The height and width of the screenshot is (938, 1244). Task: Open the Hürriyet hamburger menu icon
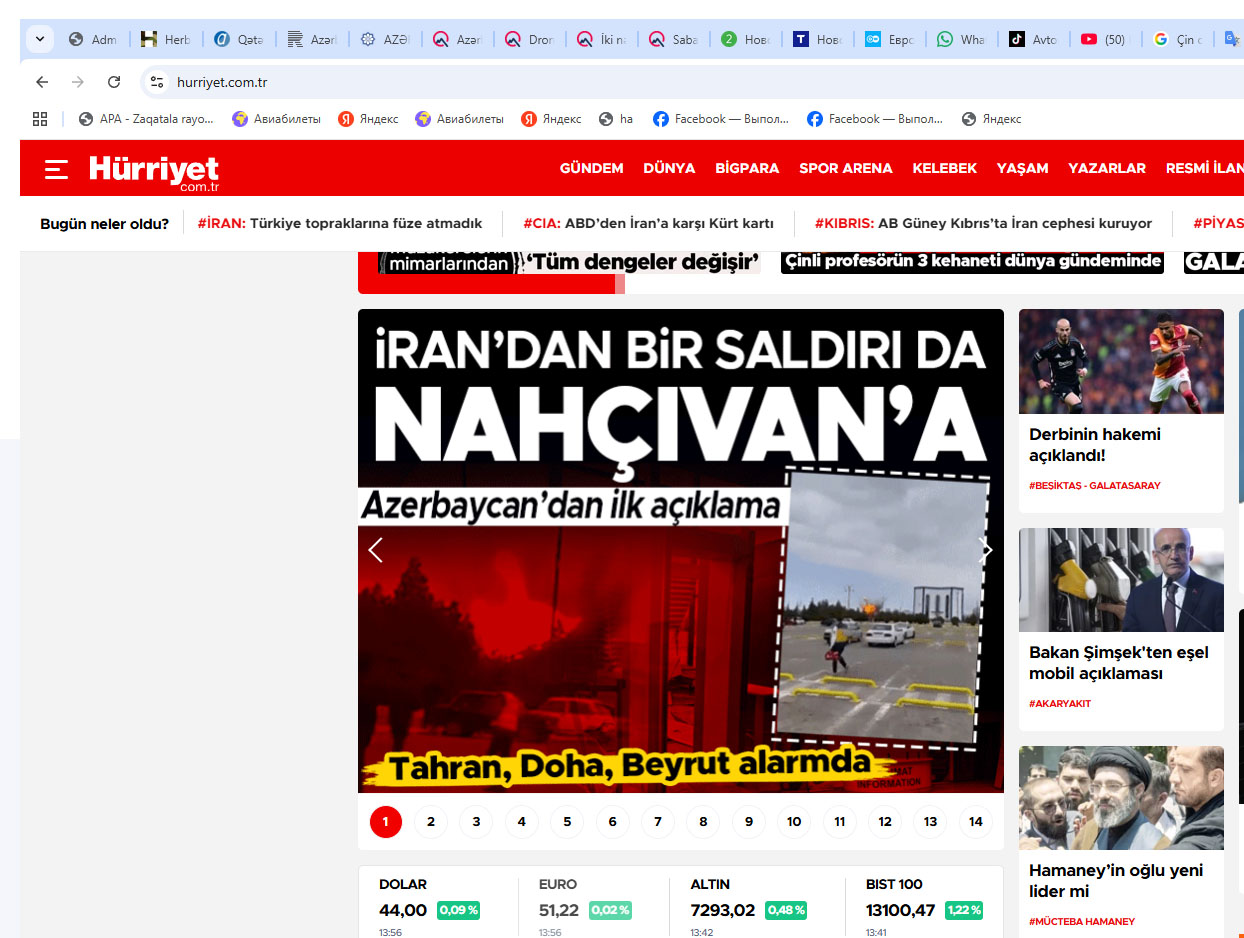[56, 169]
